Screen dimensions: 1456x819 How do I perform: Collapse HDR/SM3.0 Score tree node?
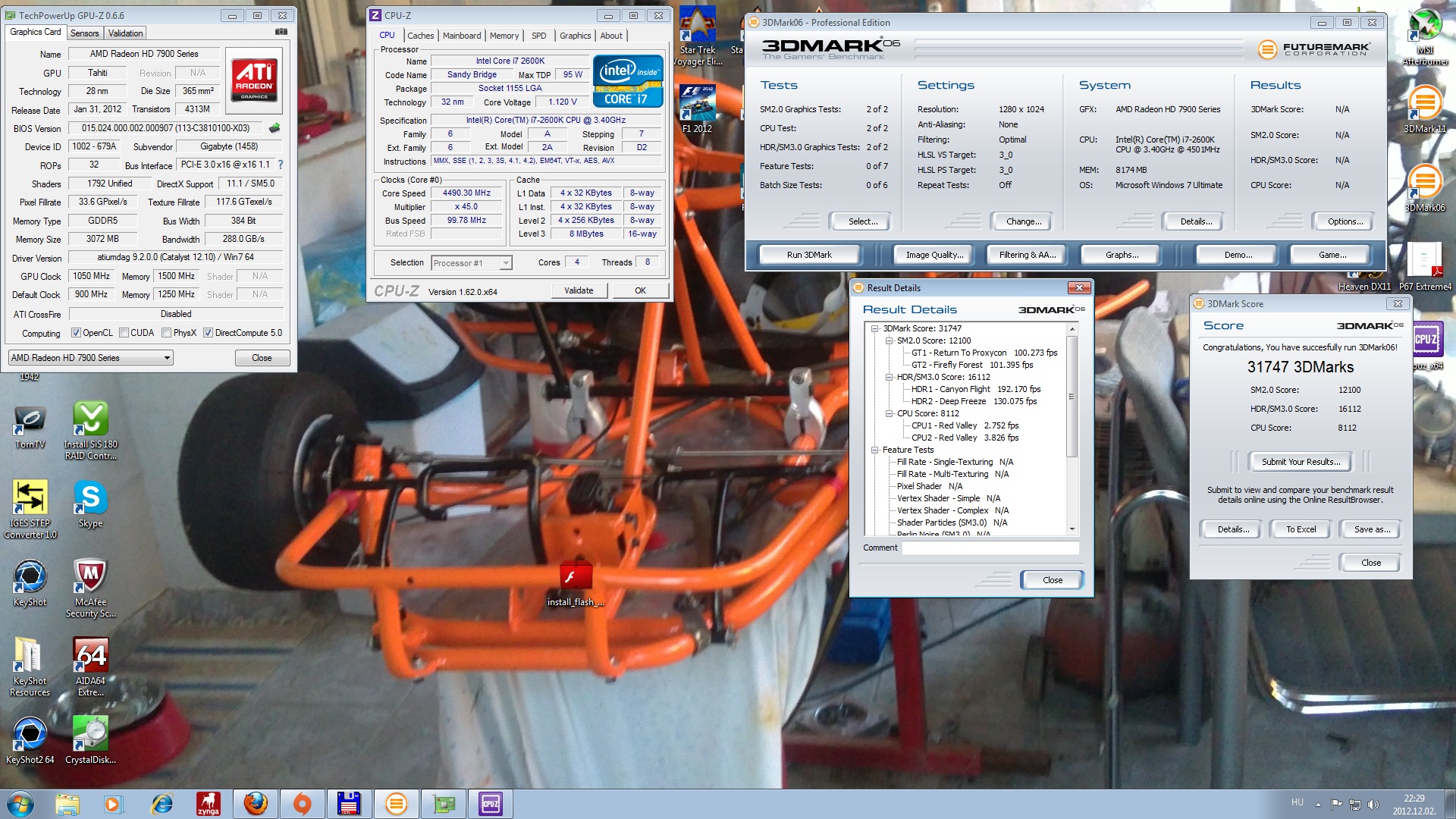pyautogui.click(x=890, y=377)
